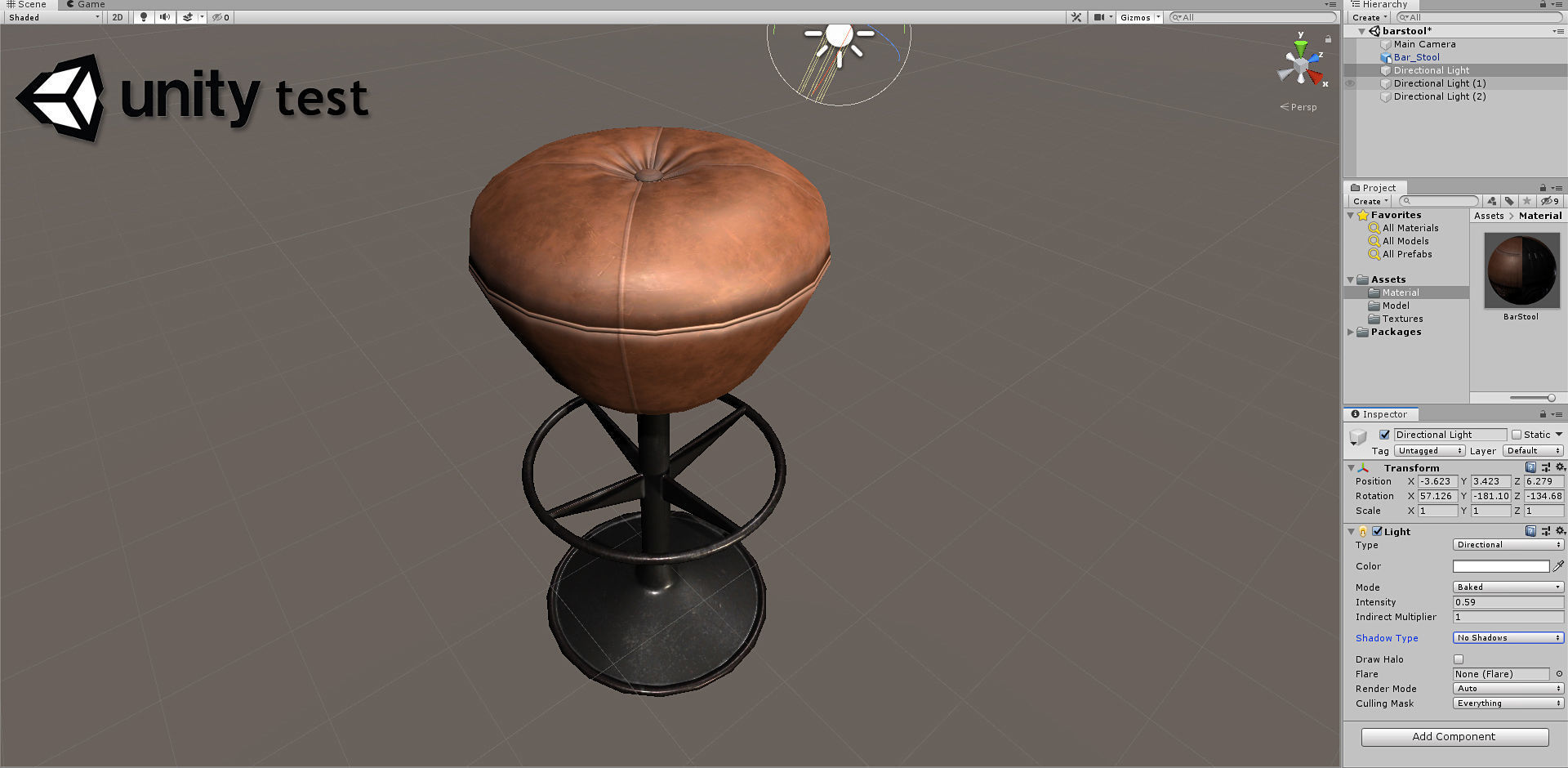
Task: Select the BarStool material thumbnail
Action: [1521, 270]
